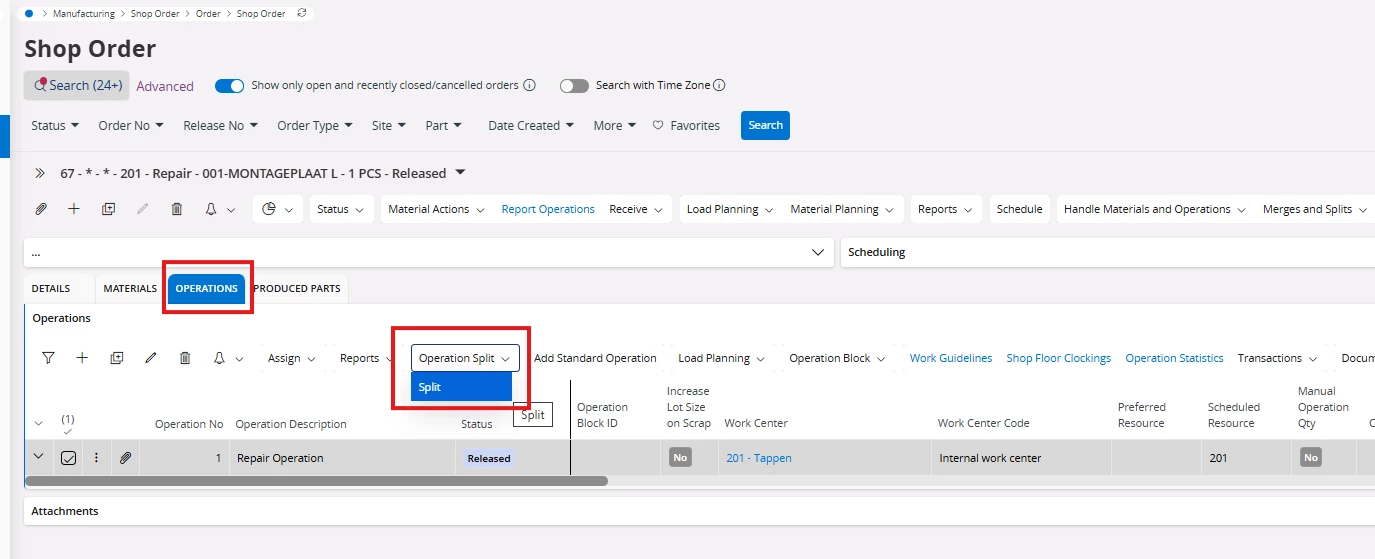The image size is (1375, 559).
Task: Expand the Repair Operation row chevron
Action: (39, 457)
